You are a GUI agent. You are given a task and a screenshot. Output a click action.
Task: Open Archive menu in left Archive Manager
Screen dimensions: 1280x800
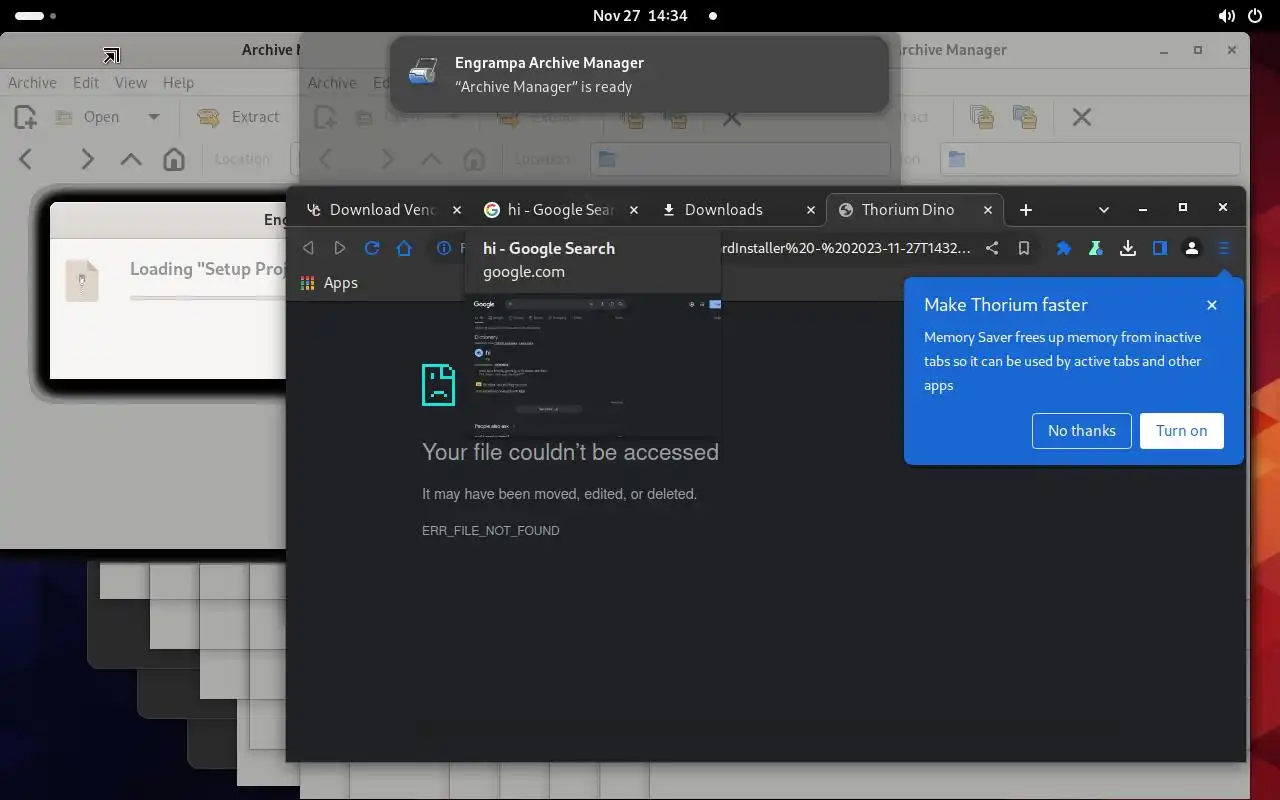tap(32, 83)
